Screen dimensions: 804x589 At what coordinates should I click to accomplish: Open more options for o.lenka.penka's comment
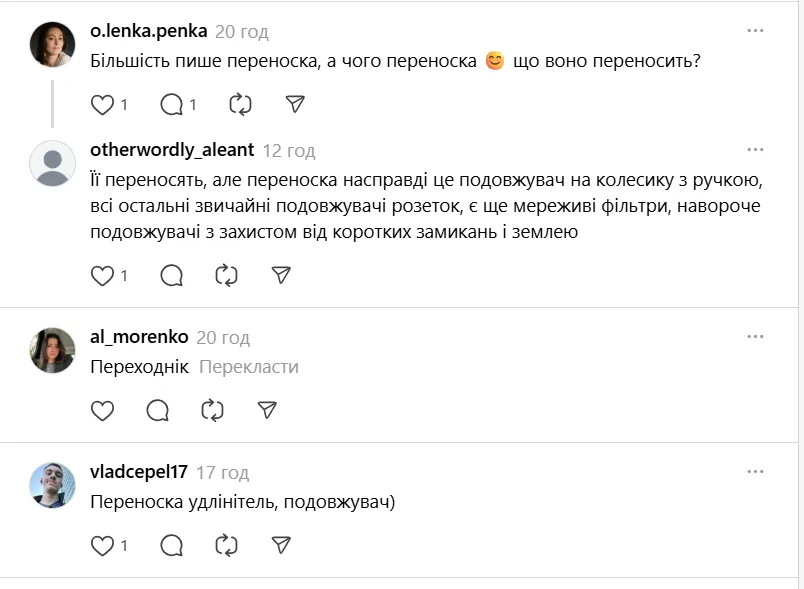[755, 31]
